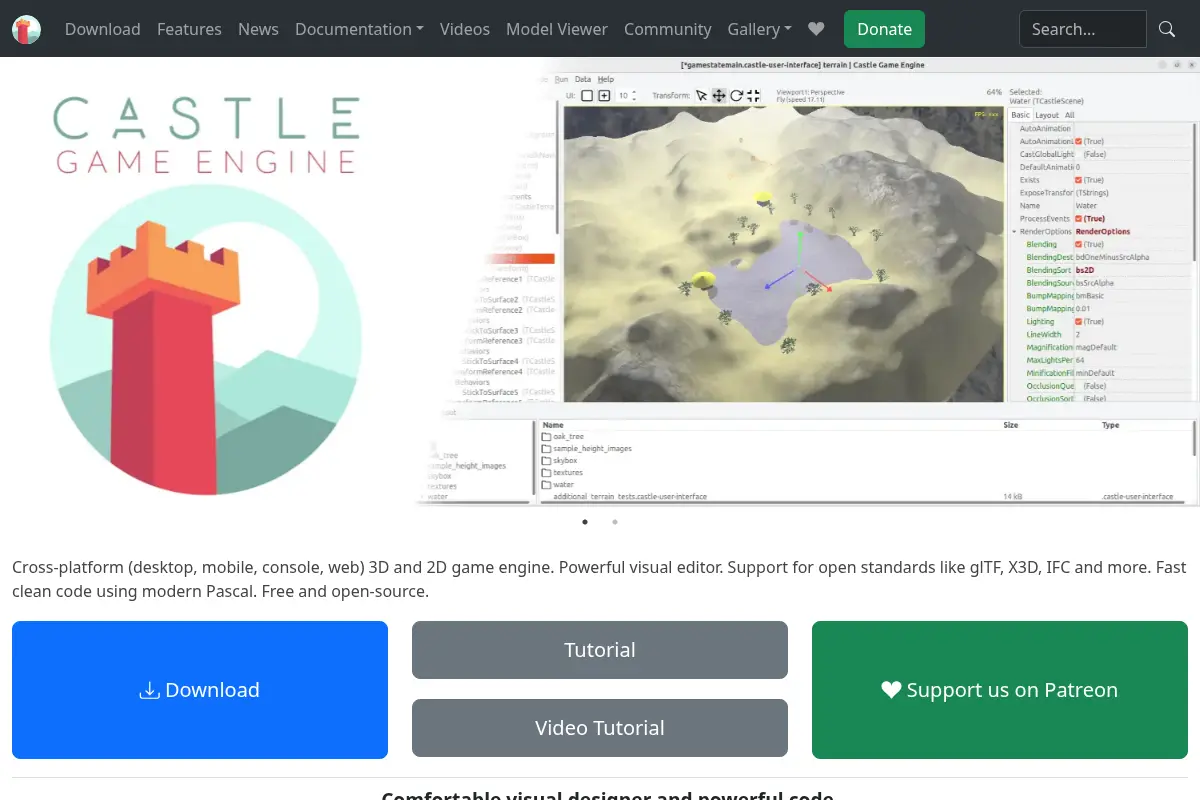
Task: Click Support us on Patreon button
Action: [x=1000, y=690]
